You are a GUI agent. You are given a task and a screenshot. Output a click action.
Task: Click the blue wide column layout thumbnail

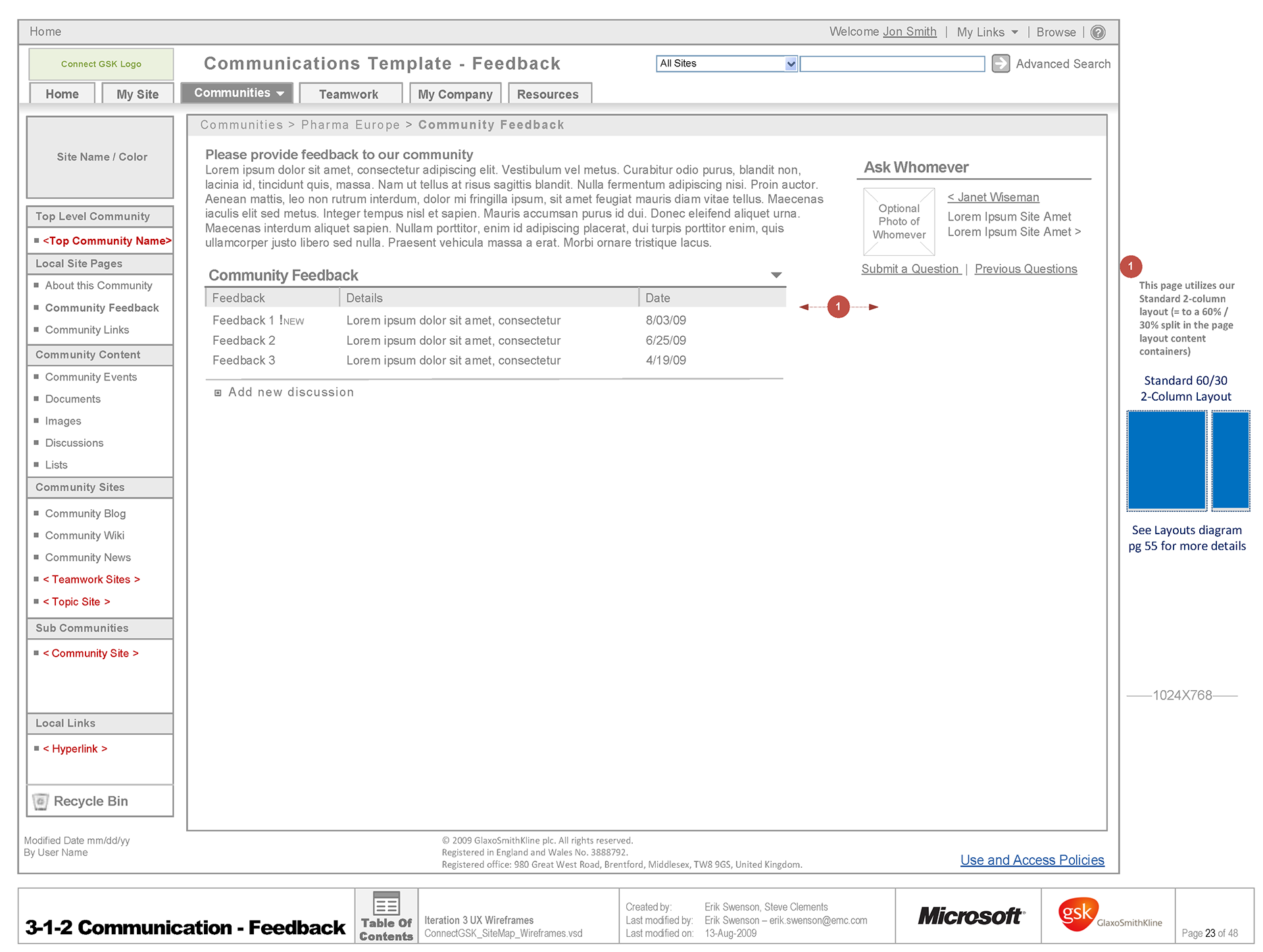click(x=1166, y=461)
